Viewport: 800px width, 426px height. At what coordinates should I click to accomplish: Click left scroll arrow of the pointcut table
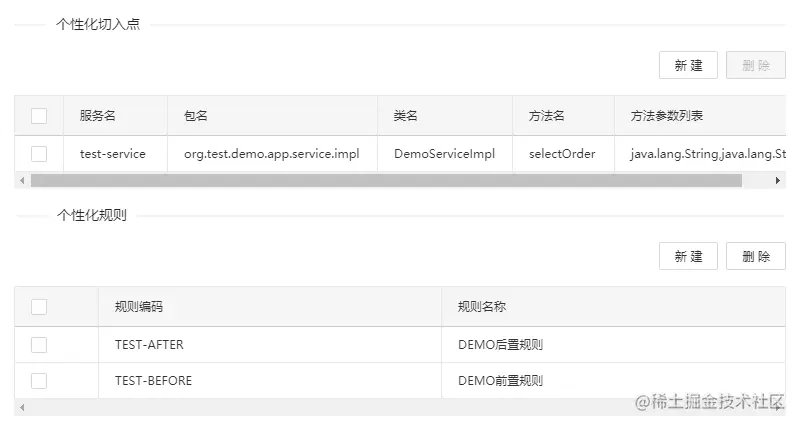22,181
